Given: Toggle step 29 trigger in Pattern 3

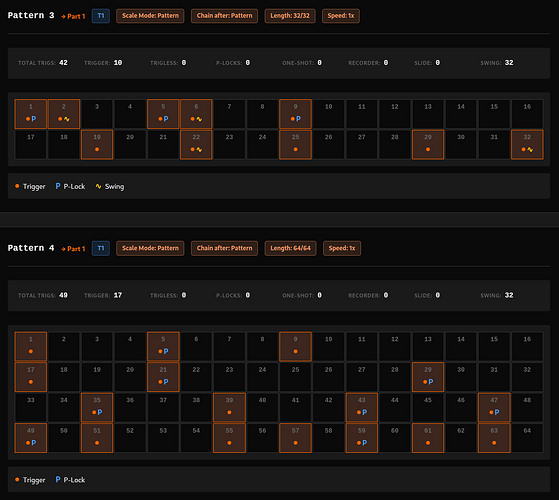Looking at the screenshot, I should pyautogui.click(x=428, y=144).
